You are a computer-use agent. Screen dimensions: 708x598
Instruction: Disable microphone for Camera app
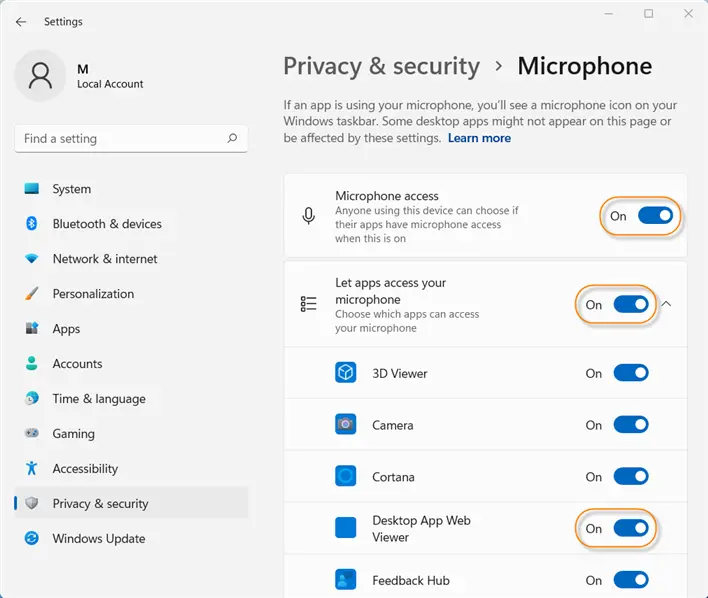[631, 425]
